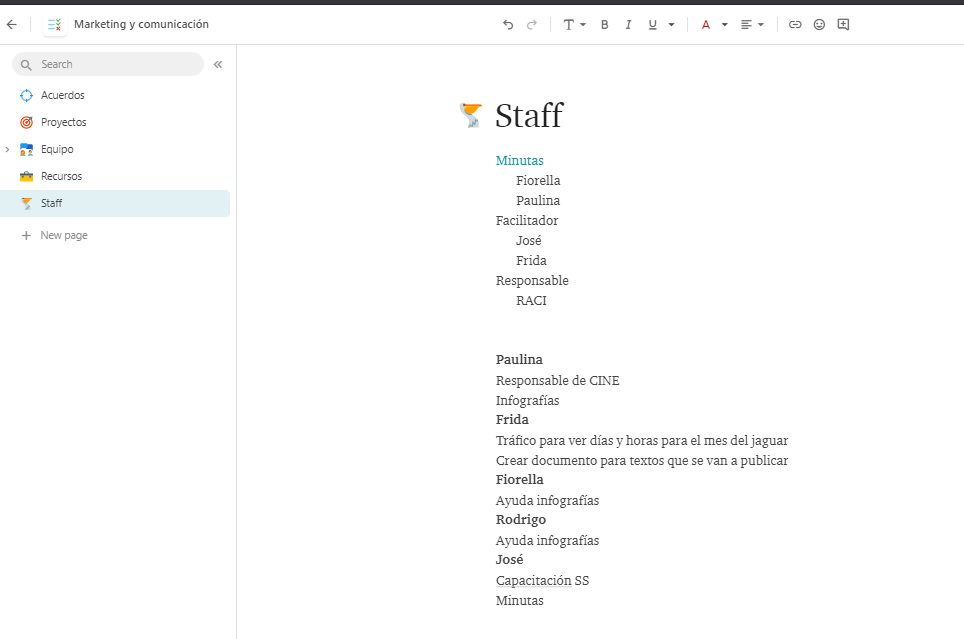Viewport: 964px width, 639px height.
Task: Click the Acuerdos crosshair icon
Action: [x=26, y=95]
